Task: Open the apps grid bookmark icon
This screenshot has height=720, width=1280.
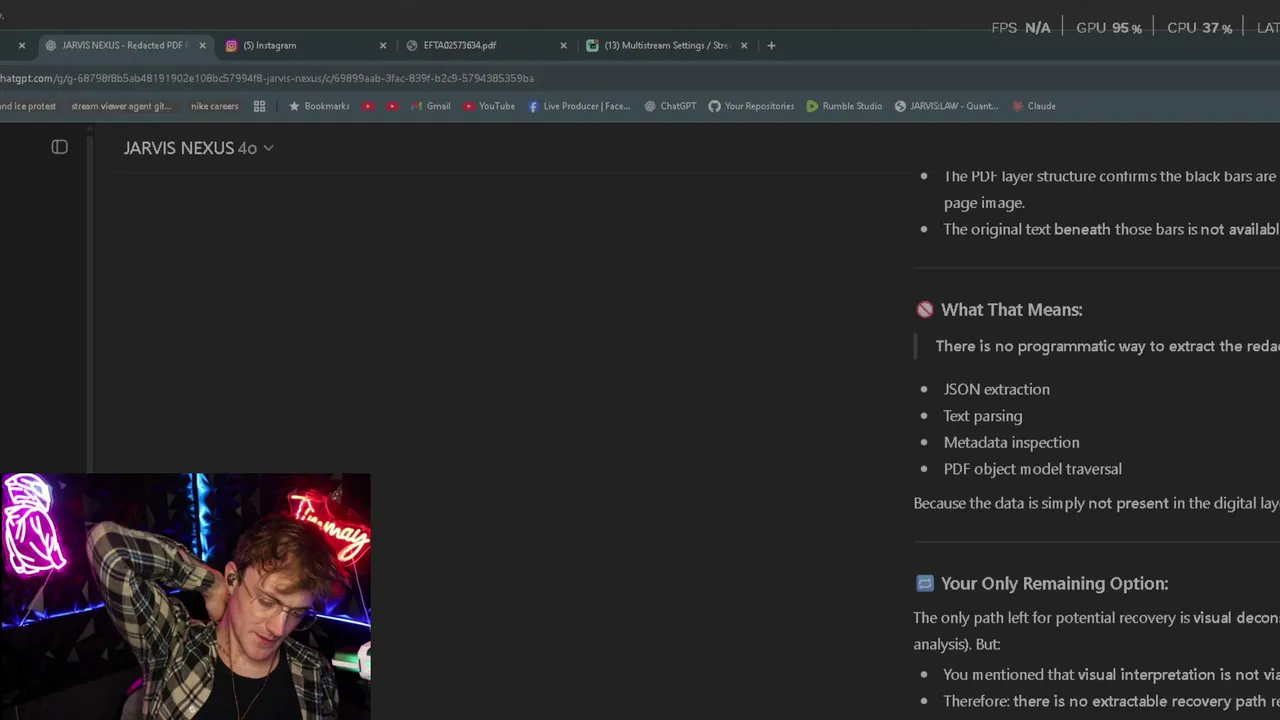Action: [259, 106]
